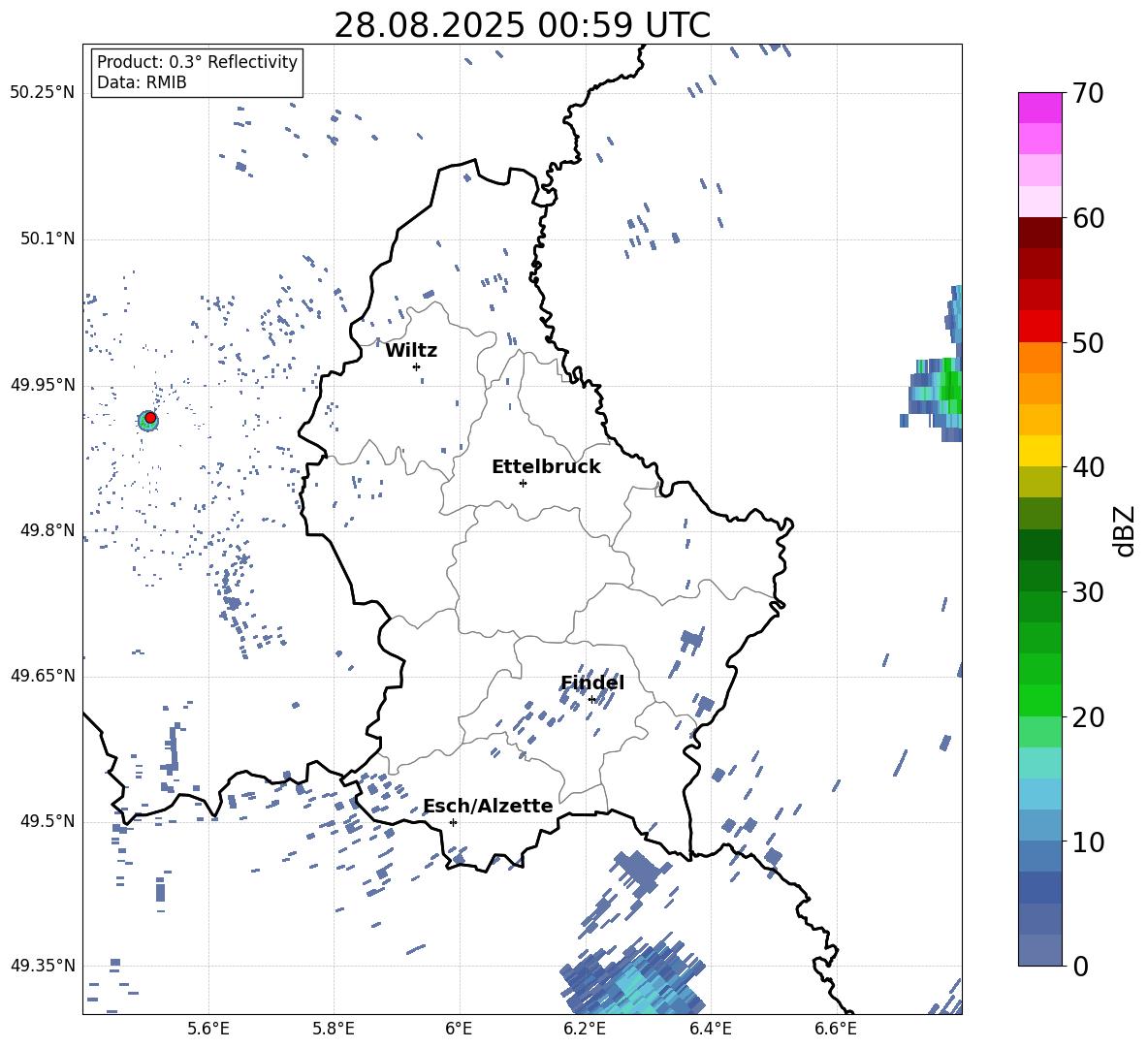Click the colorbar tick label 50

(1088, 342)
